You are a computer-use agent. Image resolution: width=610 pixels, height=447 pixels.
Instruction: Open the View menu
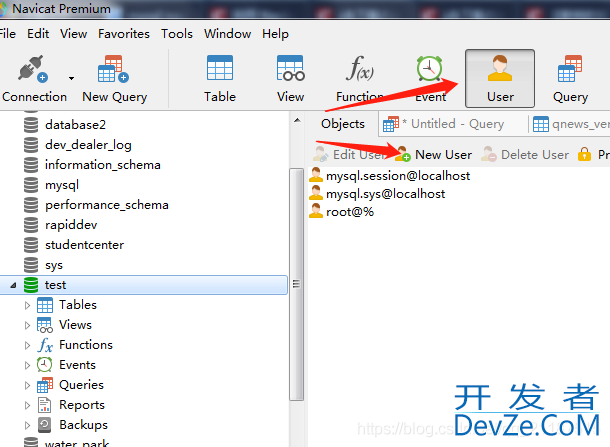coord(73,34)
